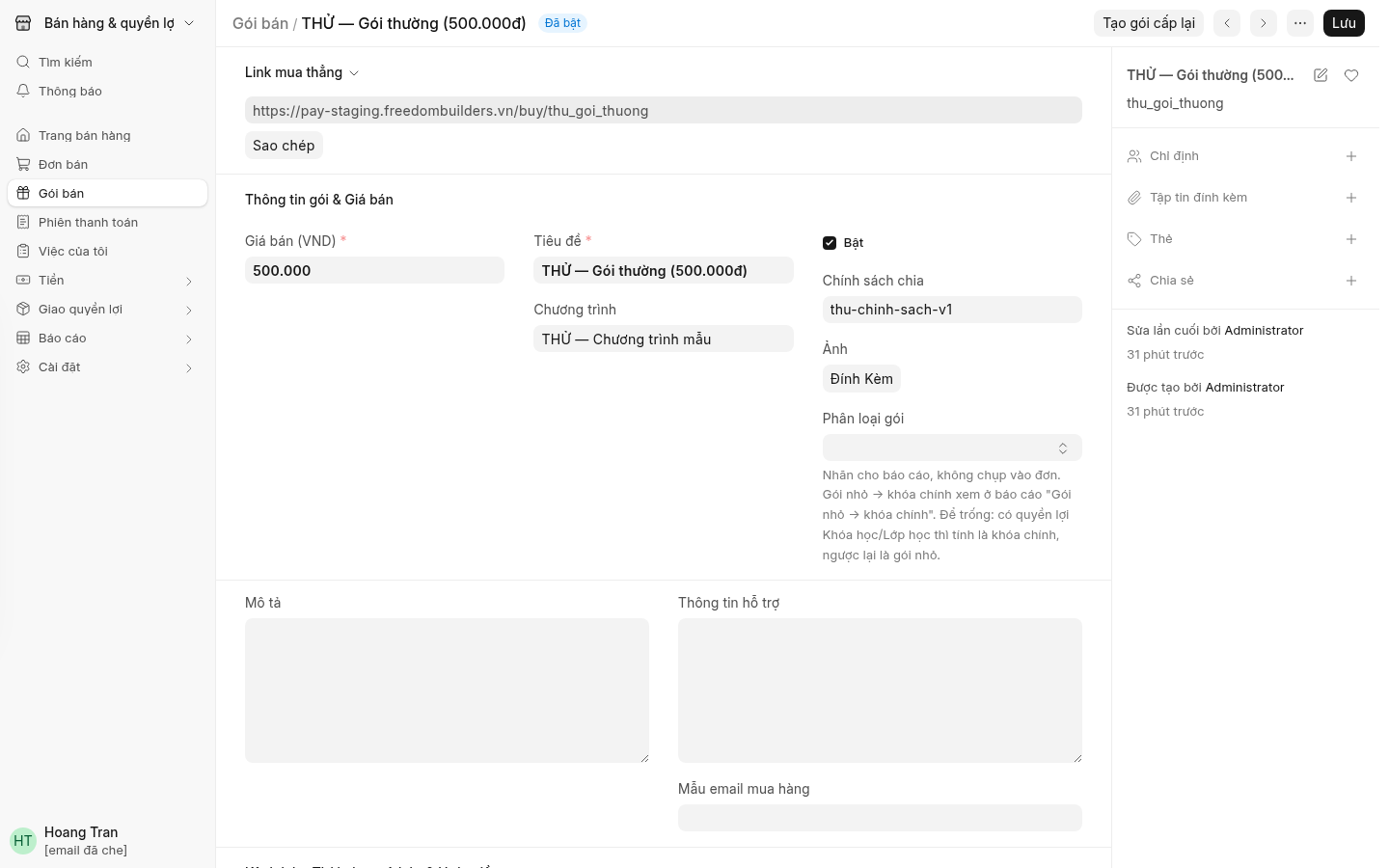Add attachment with Tệp tin đính kèm plus

[x=1351, y=198]
